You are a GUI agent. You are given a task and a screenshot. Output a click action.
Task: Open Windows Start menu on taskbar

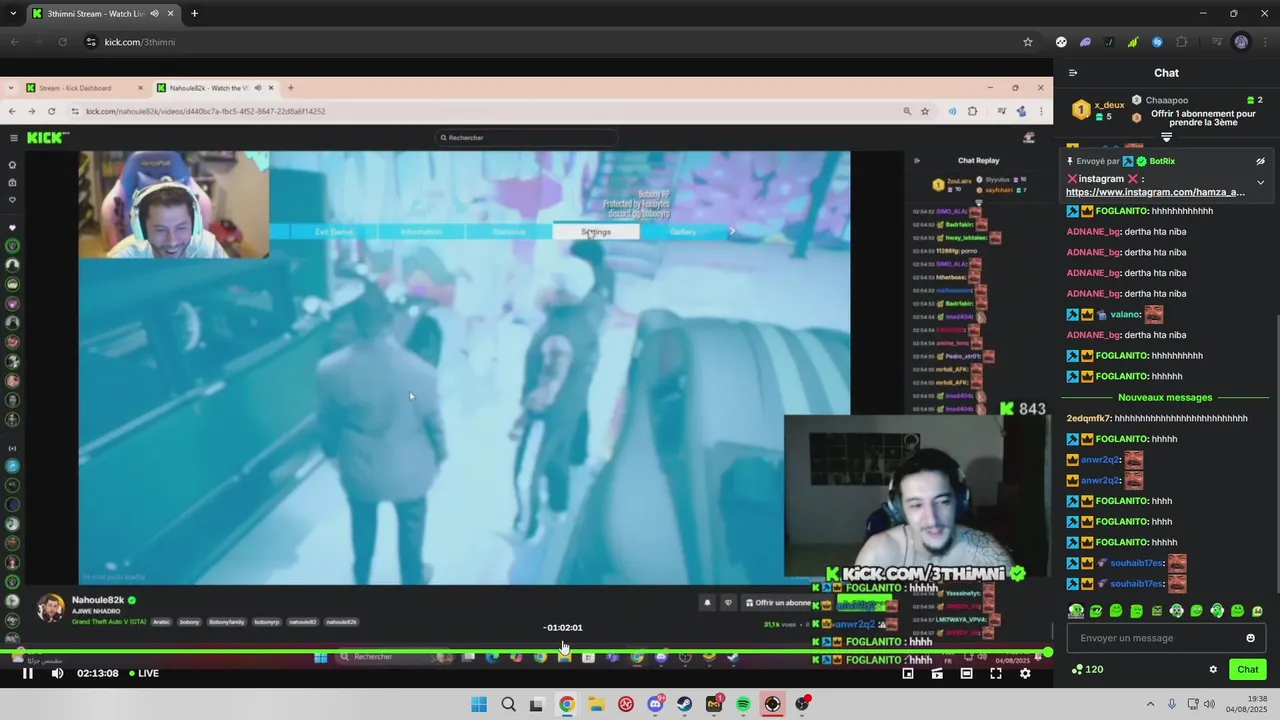479,704
